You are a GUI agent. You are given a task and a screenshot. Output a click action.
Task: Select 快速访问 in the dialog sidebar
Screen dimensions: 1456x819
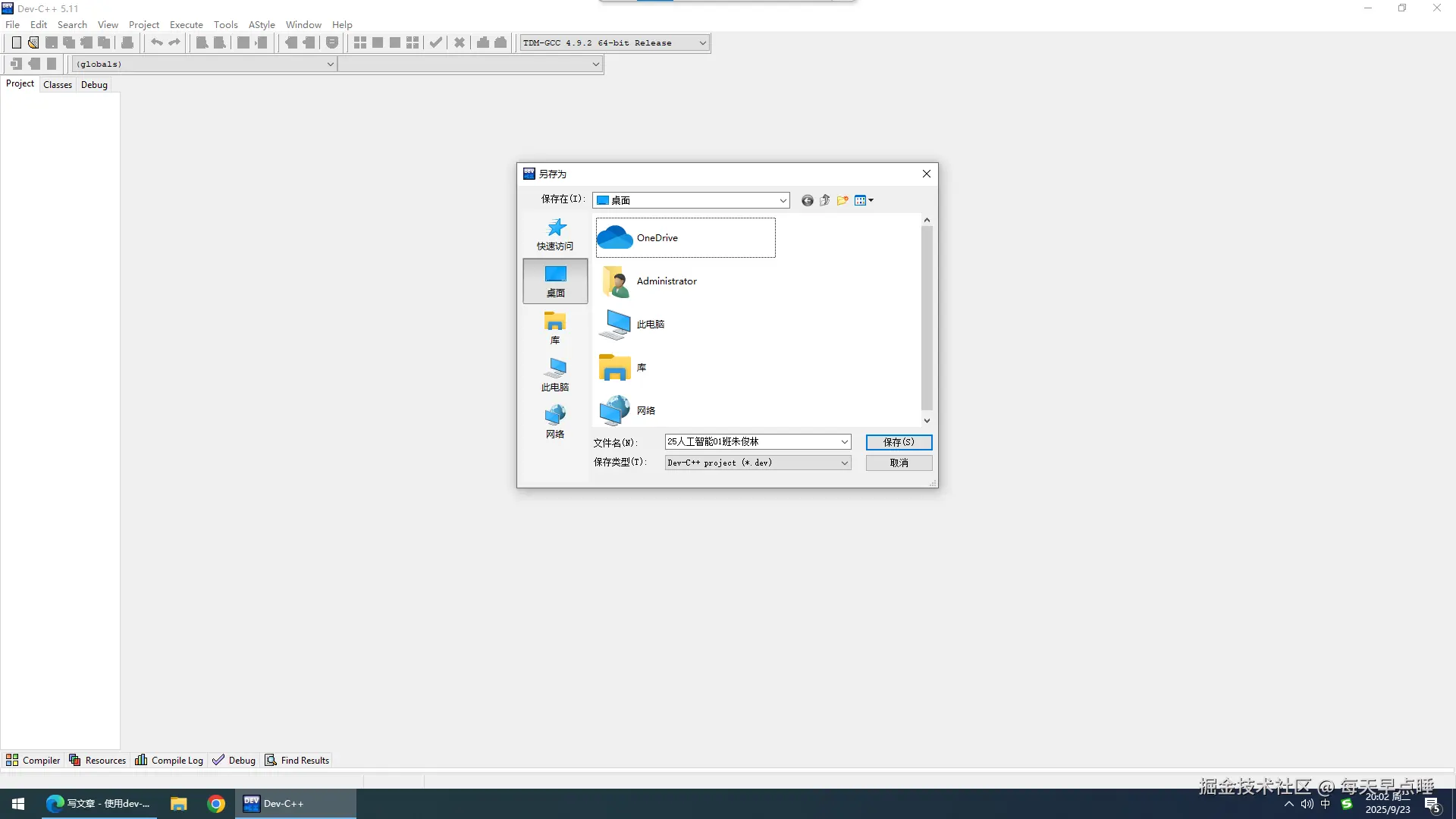pos(555,234)
